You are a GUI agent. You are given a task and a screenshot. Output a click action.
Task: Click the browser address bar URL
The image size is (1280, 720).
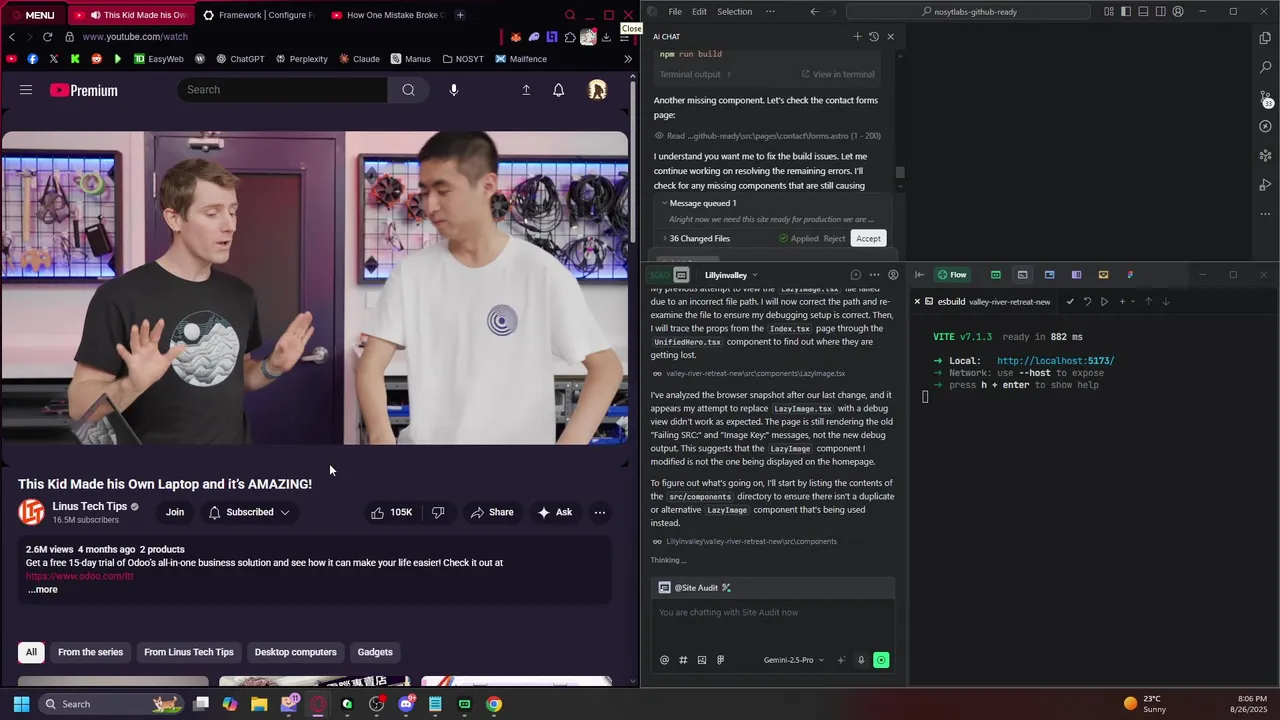[x=135, y=37]
